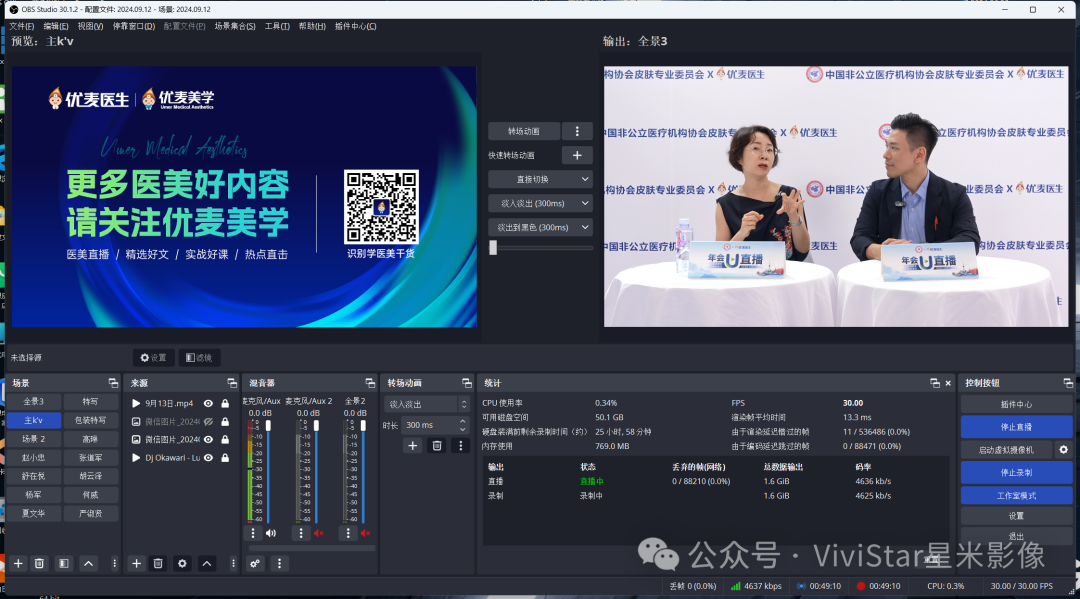The image size is (1080, 599).
Task: Add a new source with the plus icon
Action: 136,563
